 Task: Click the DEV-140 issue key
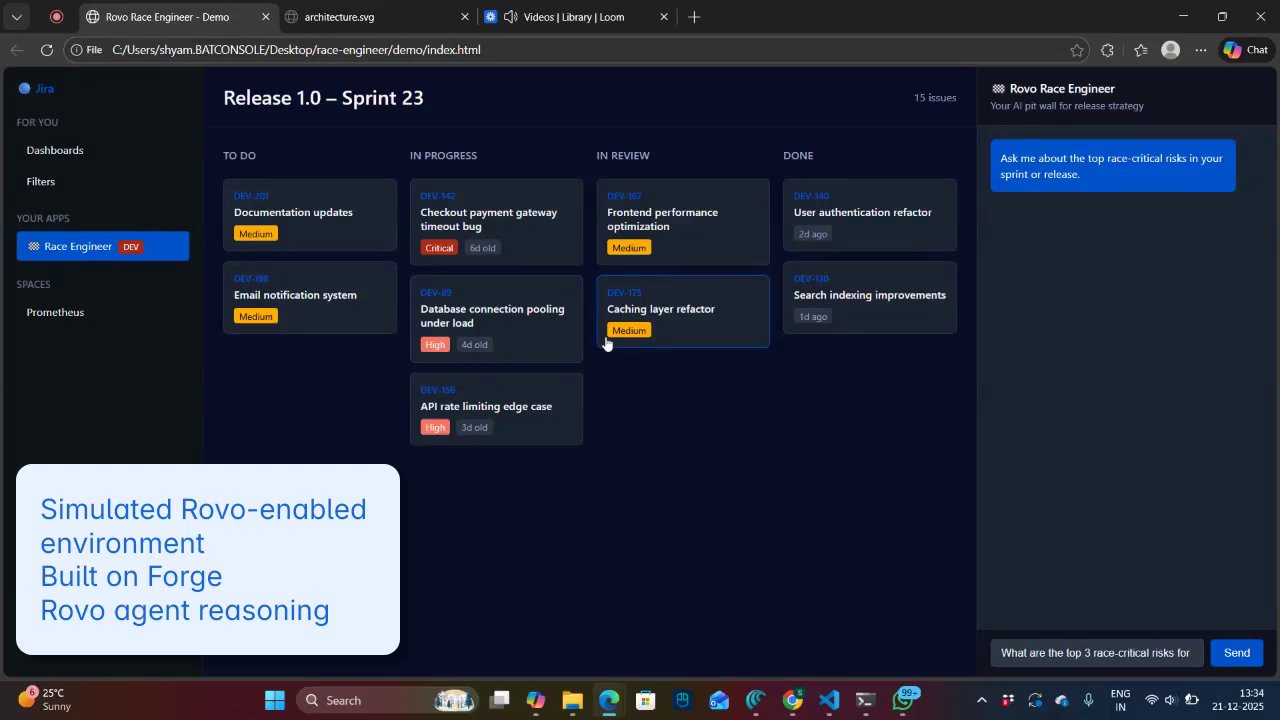811,196
